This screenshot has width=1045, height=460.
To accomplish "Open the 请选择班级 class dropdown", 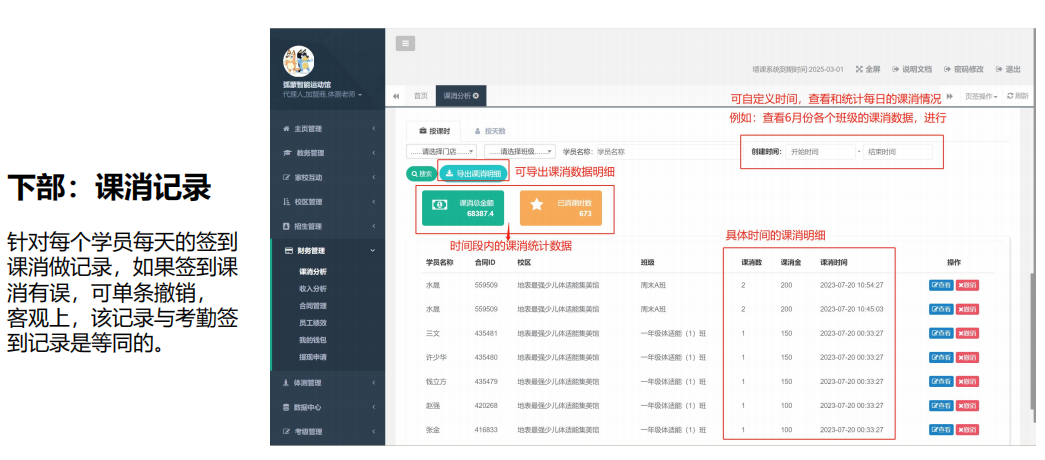I will (x=519, y=152).
